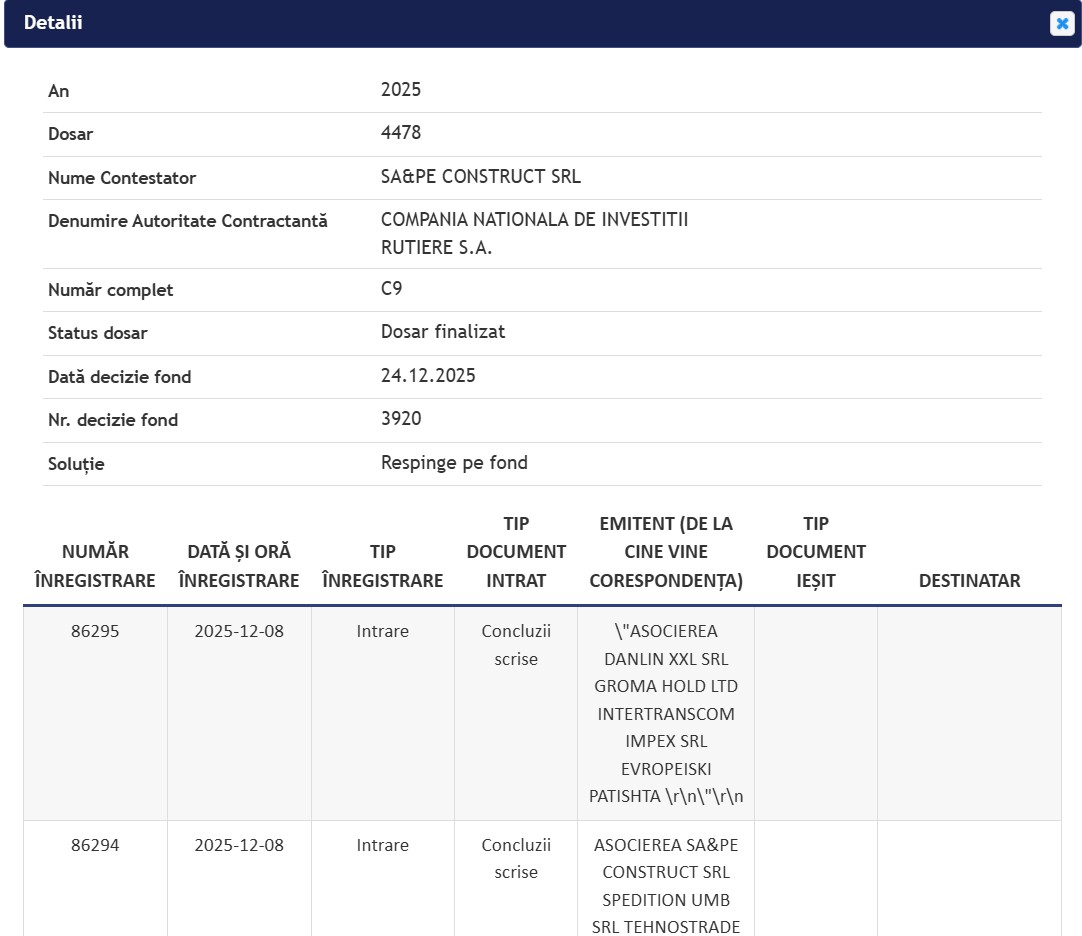Screen dimensions: 1082x936
Task: Click the Număr Înregistrare column header
Action: [x=95, y=566]
